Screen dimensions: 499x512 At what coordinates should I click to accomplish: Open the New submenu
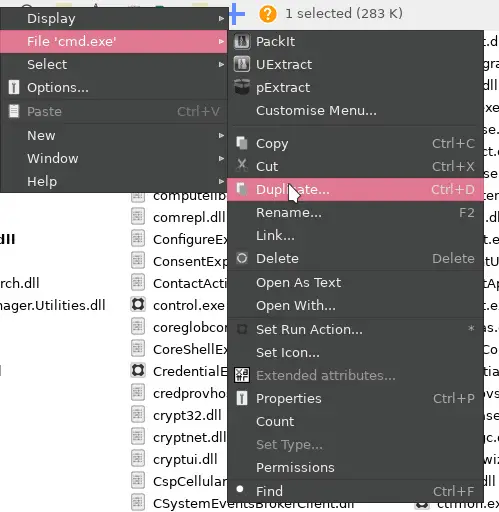click(114, 135)
